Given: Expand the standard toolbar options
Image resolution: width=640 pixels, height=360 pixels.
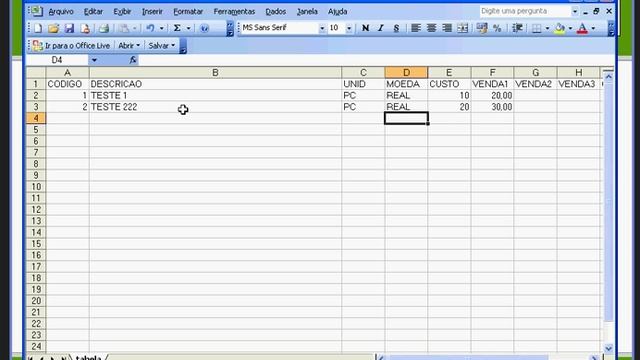Looking at the screenshot, I should pos(230,28).
